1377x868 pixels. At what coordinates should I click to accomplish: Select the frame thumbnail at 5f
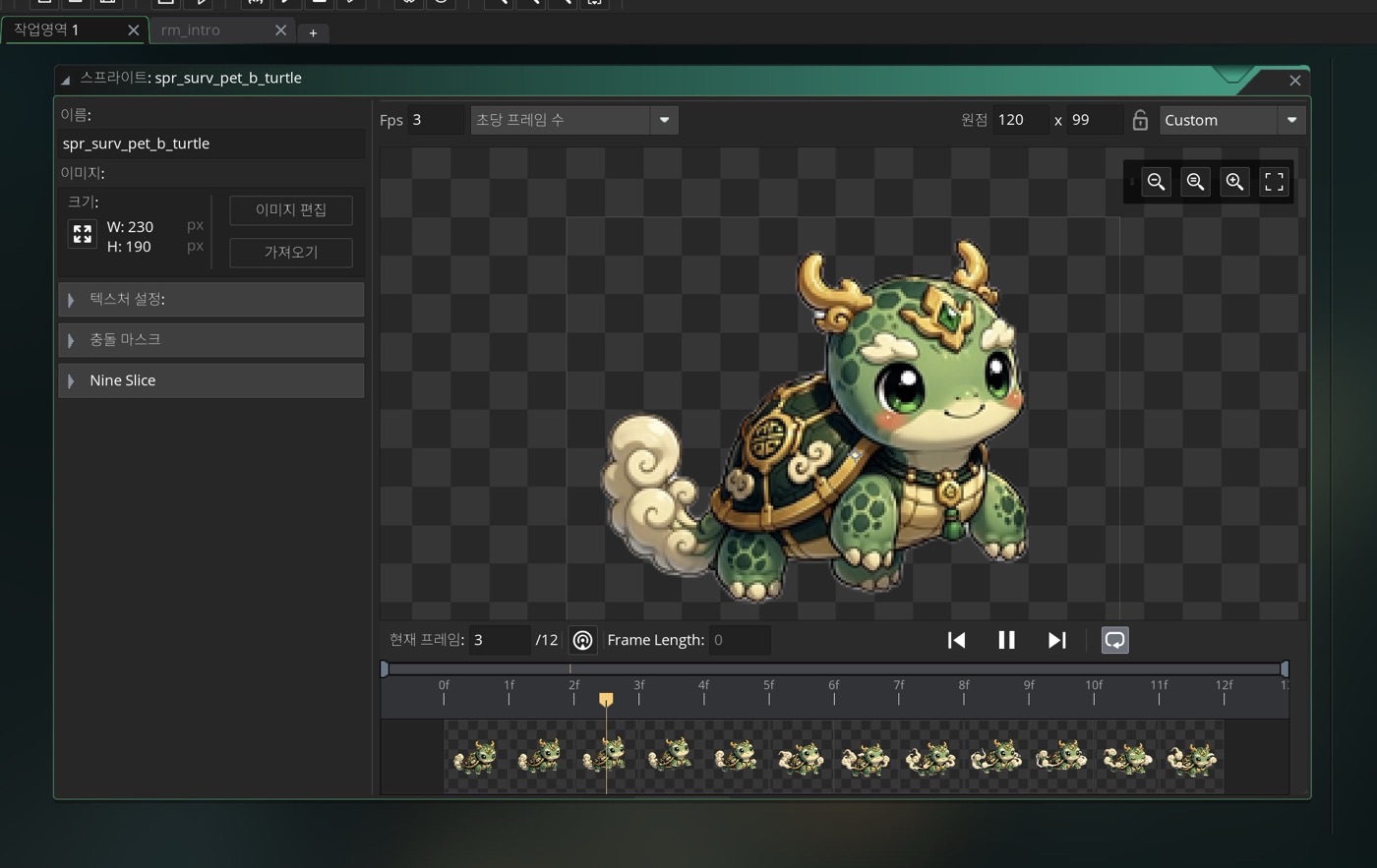click(x=802, y=757)
